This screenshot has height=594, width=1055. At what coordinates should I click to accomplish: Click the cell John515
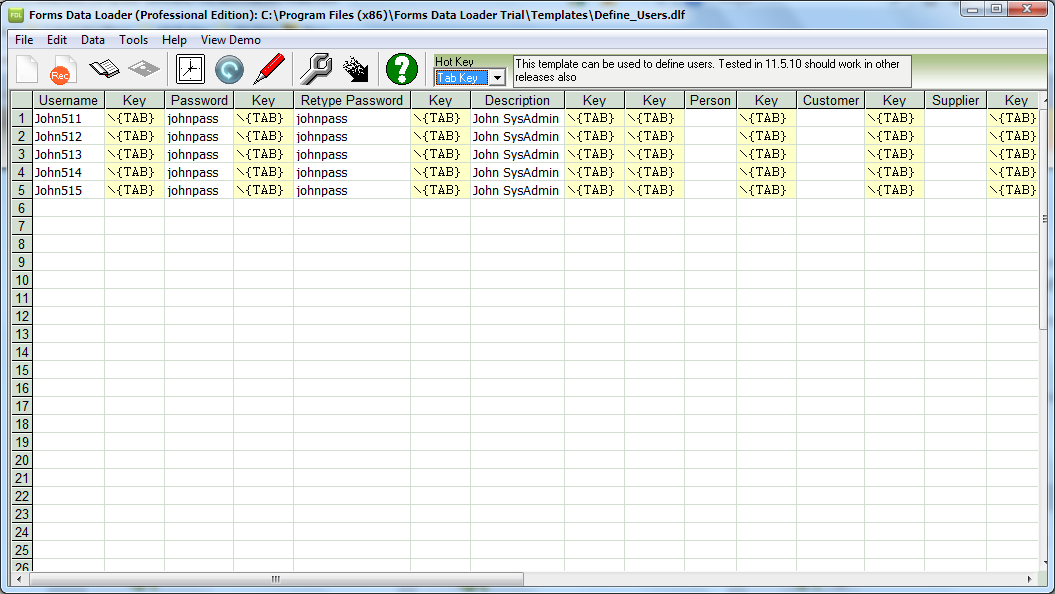pos(69,190)
